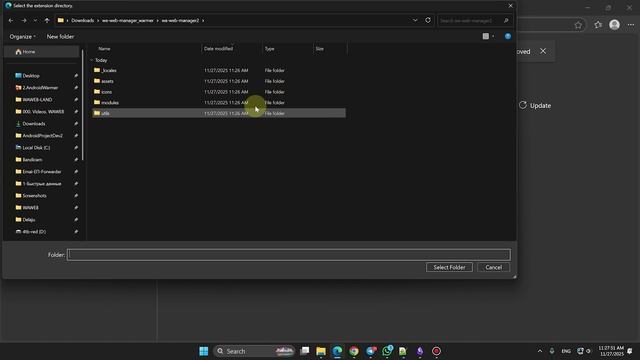The image size is (640, 360).
Task: Select the _locales folder
Action: pos(219,70)
